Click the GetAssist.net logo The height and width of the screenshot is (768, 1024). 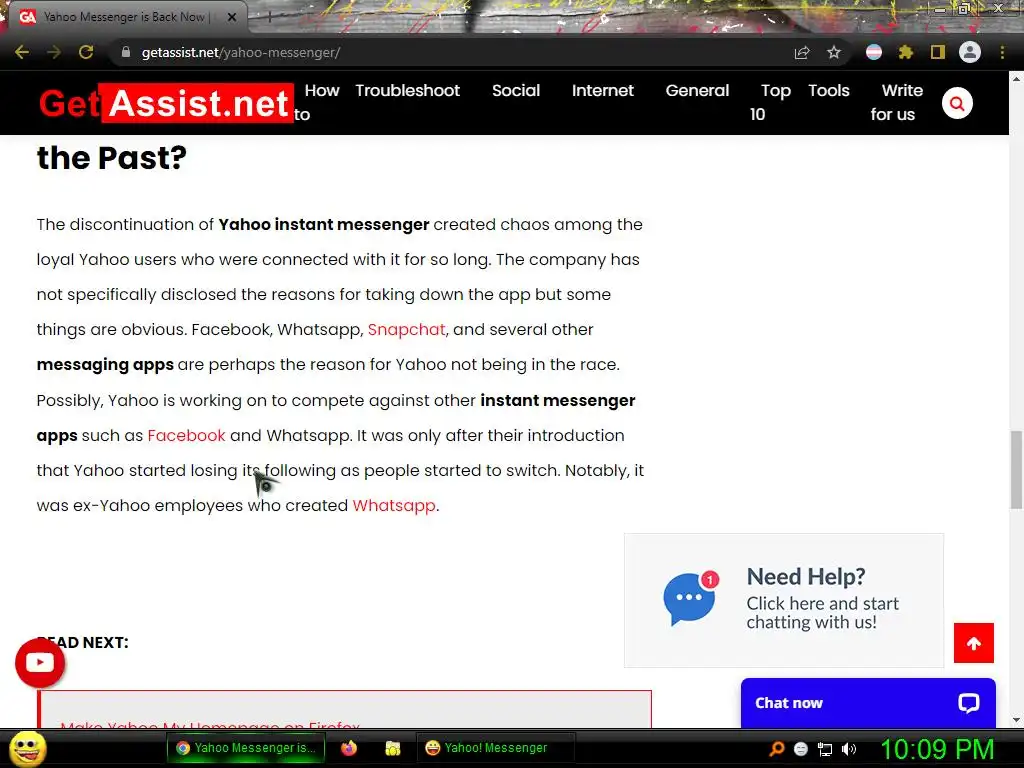point(166,103)
